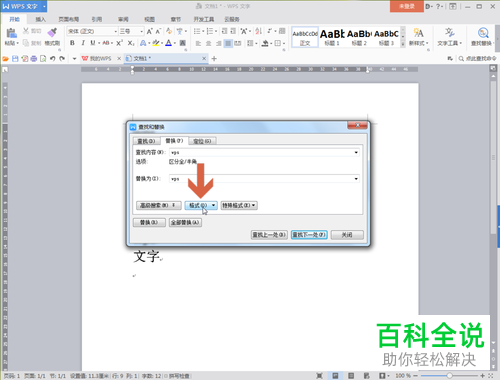Image resolution: width=500 pixels, height=380 pixels.
Task: Click the Replace All button
Action: (185, 222)
